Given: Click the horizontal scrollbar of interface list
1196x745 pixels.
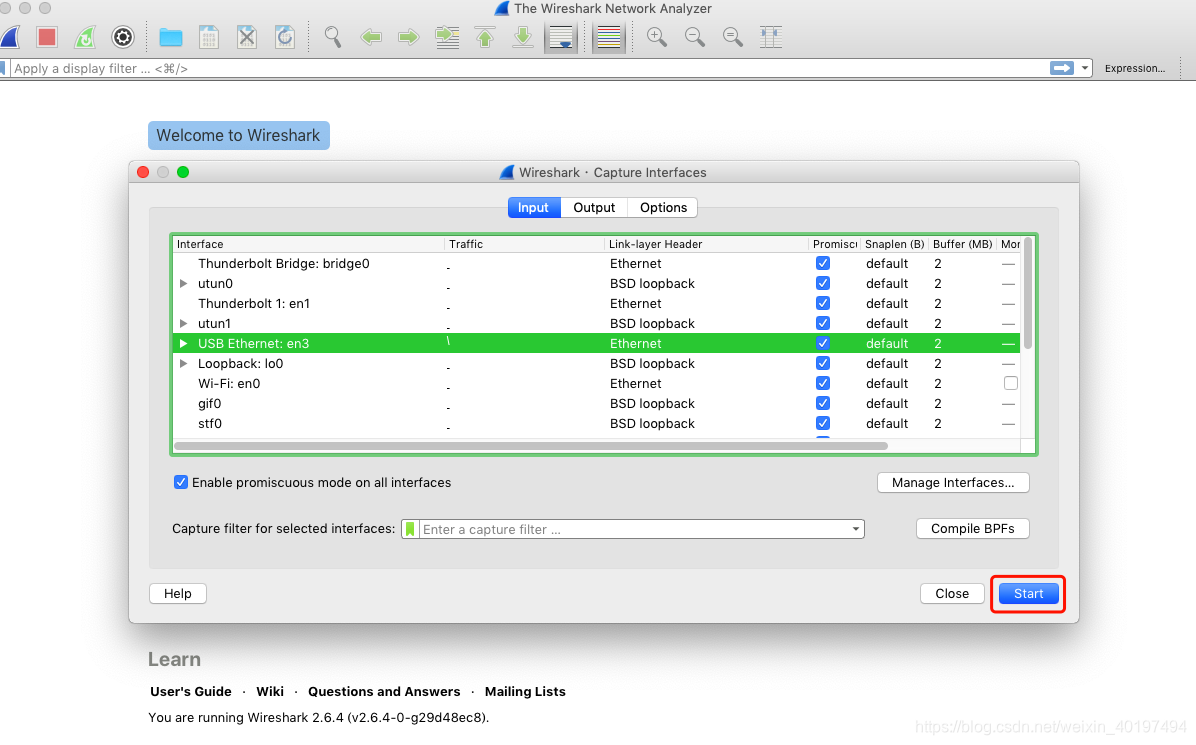Looking at the screenshot, I should (x=531, y=445).
